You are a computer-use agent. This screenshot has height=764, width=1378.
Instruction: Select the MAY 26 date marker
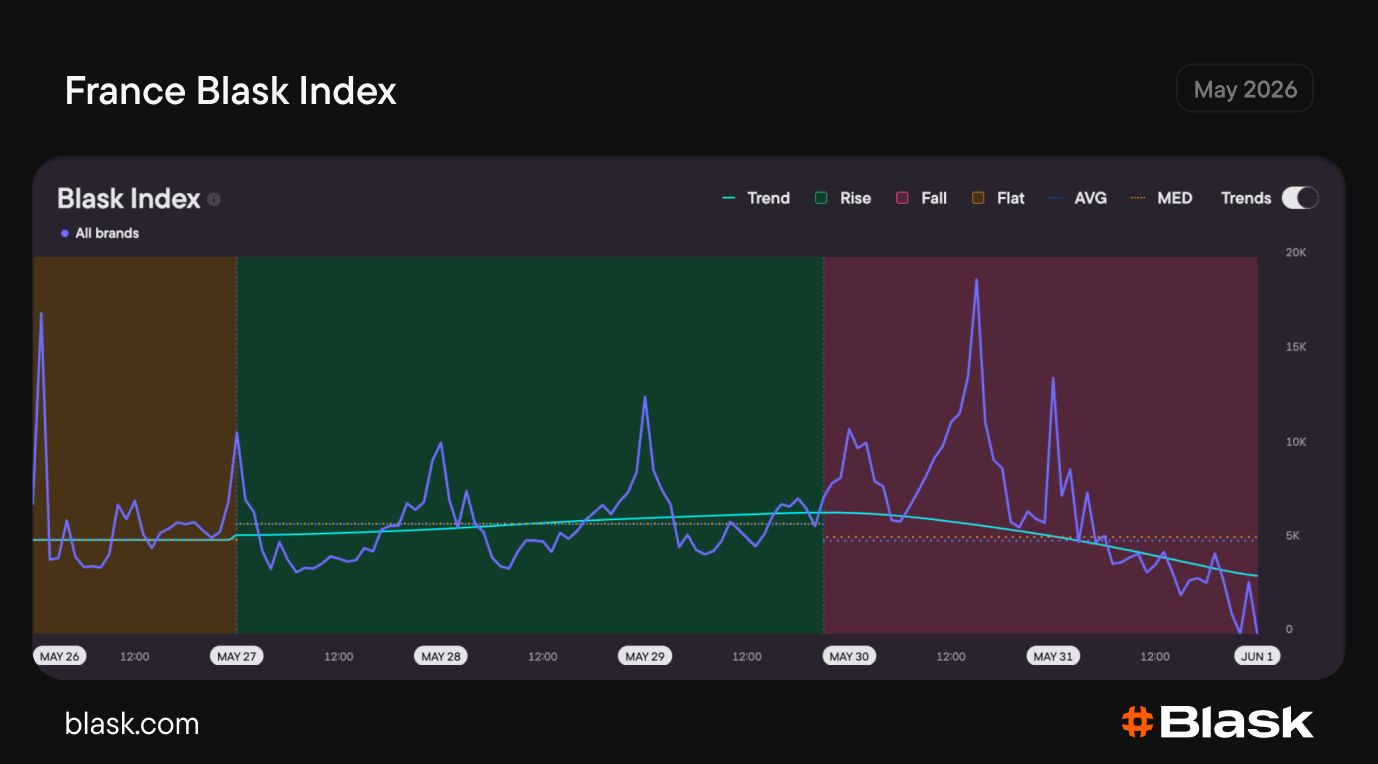(59, 656)
